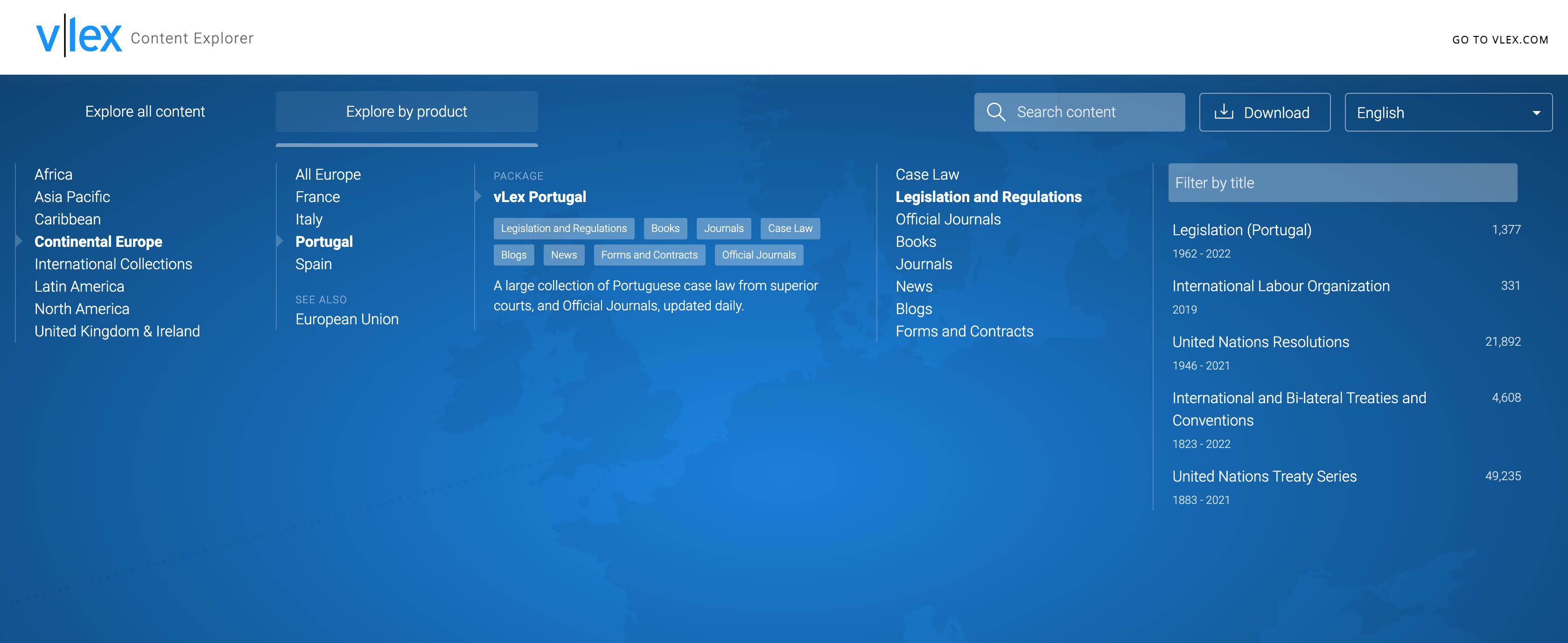Switch to Explore all content tab
The height and width of the screenshot is (643, 1568).
[x=145, y=112]
